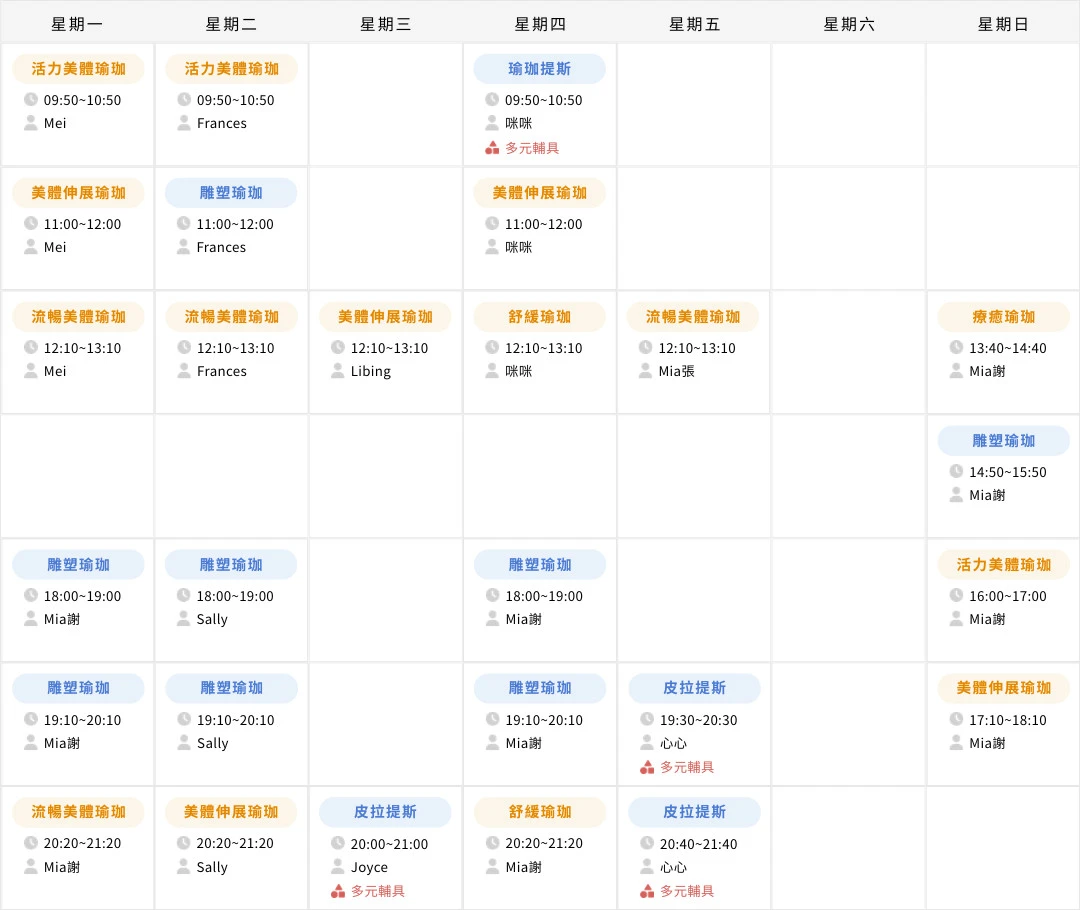Click the 多元輔具 icon on Friday's 19:30 皮拉提斯
1080x910 pixels.
[x=645, y=767]
